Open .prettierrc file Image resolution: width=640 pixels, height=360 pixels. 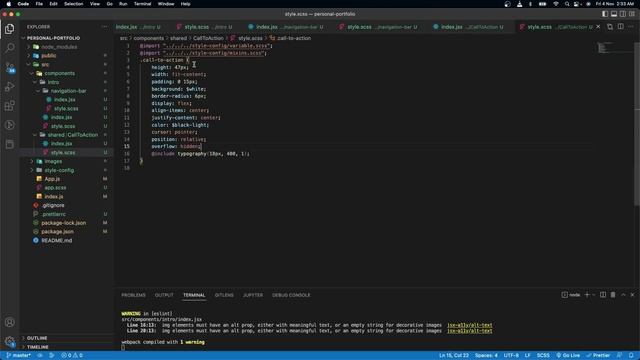point(53,214)
